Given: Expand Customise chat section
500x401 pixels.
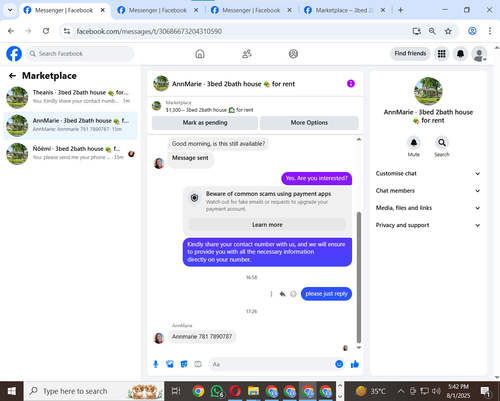Looking at the screenshot, I should [428, 173].
